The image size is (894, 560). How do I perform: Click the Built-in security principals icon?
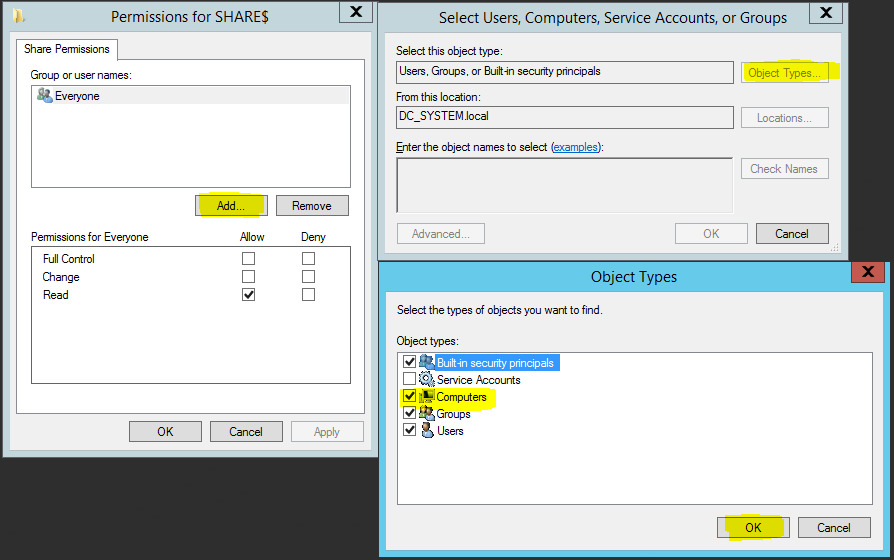tap(426, 362)
